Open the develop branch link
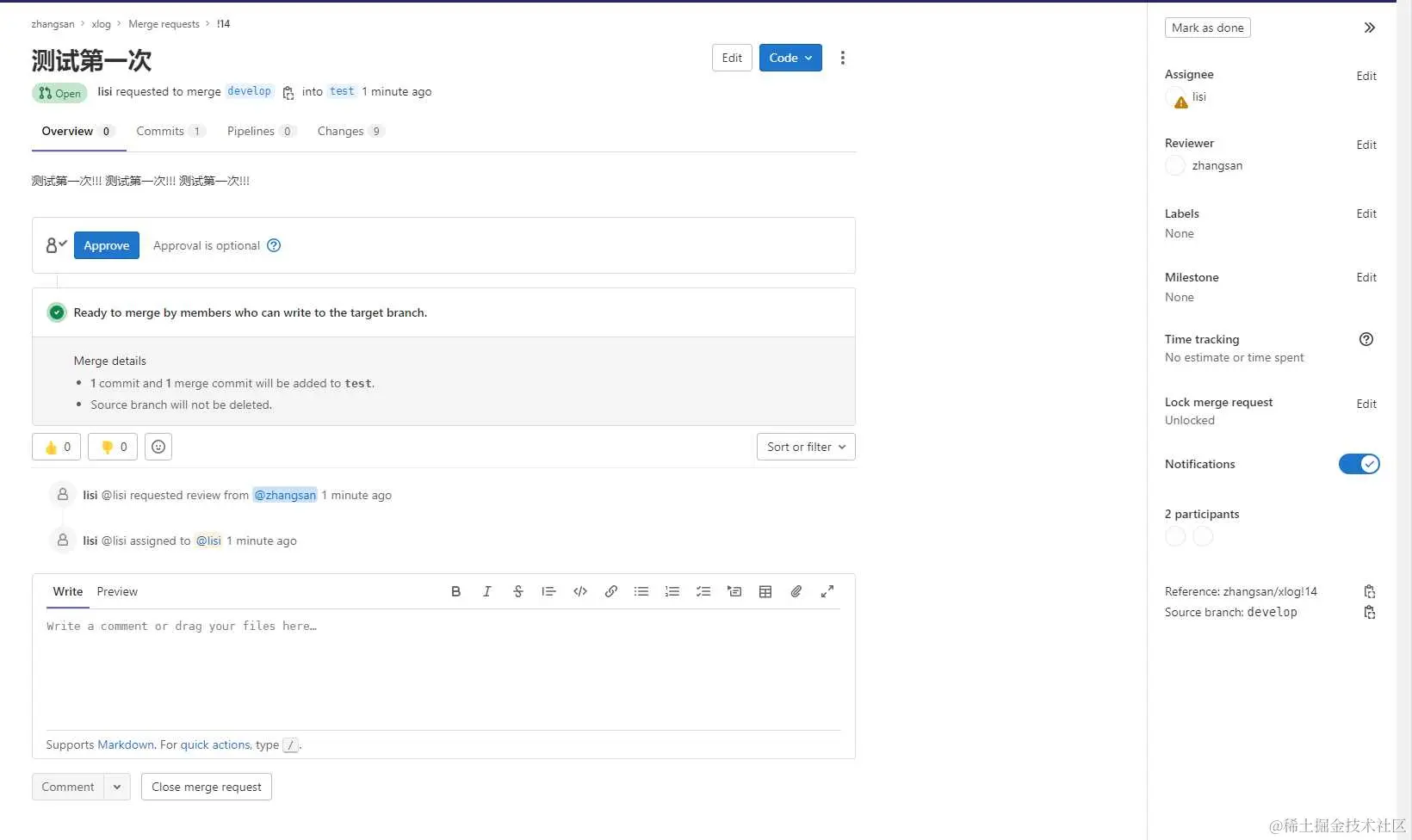 click(x=250, y=91)
